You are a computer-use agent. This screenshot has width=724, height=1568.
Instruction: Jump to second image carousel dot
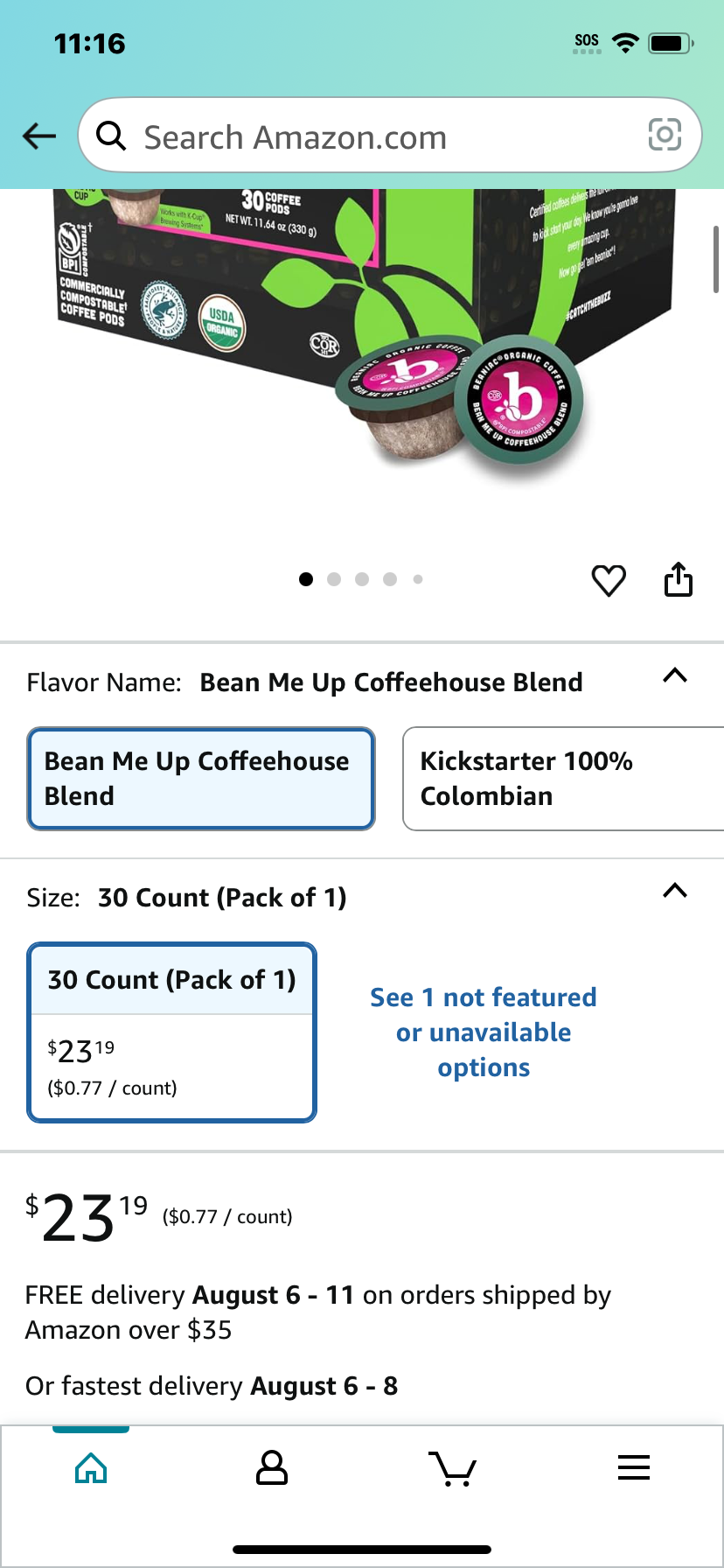tap(334, 579)
